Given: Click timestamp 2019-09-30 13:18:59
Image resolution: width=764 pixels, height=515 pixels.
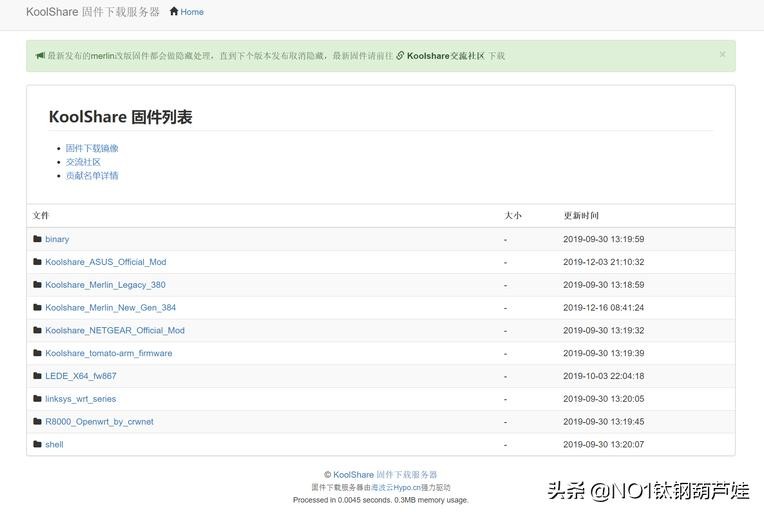Looking at the screenshot, I should point(604,285).
